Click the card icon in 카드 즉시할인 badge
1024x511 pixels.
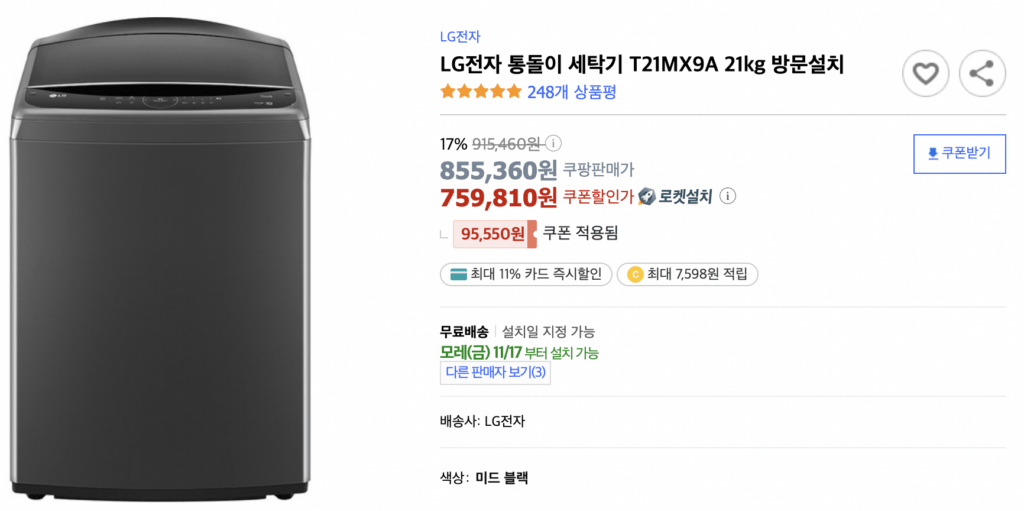pos(458,274)
